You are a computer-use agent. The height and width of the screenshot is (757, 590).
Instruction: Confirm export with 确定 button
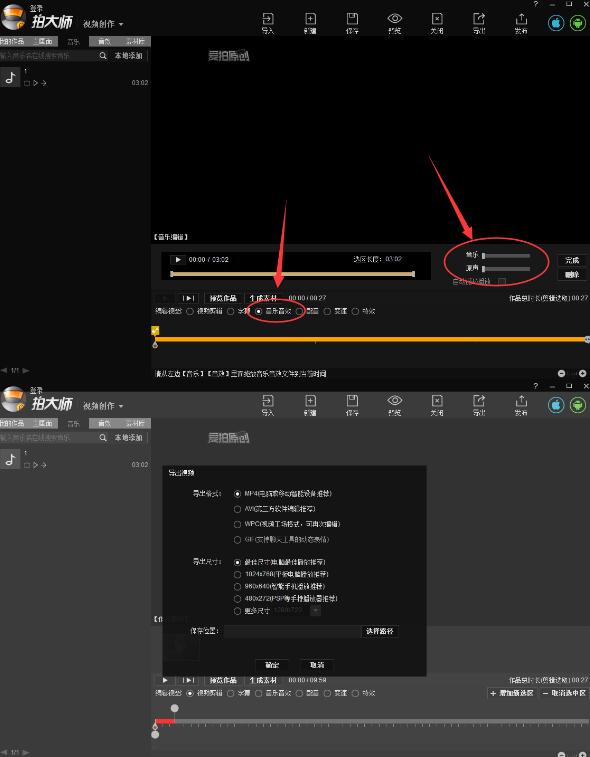(x=272, y=665)
